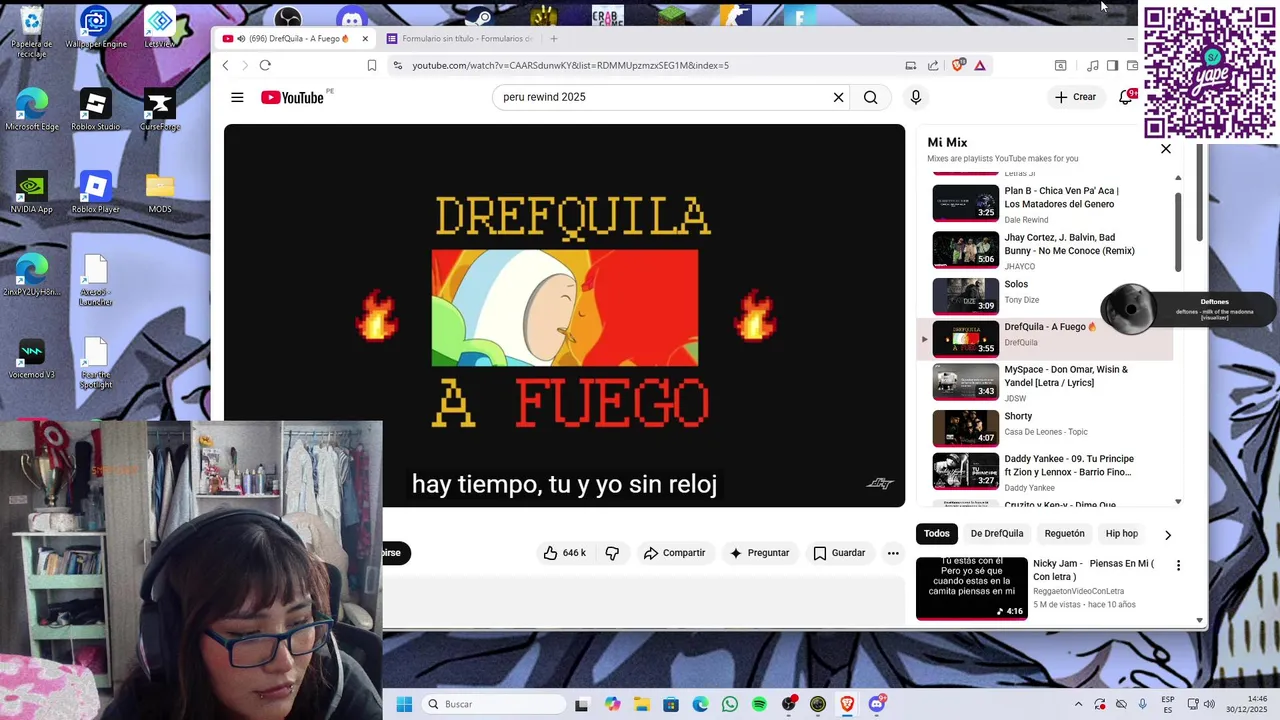Open the NVIDIA App desktop icon
Screen dimensions: 1280x720
pos(31,193)
